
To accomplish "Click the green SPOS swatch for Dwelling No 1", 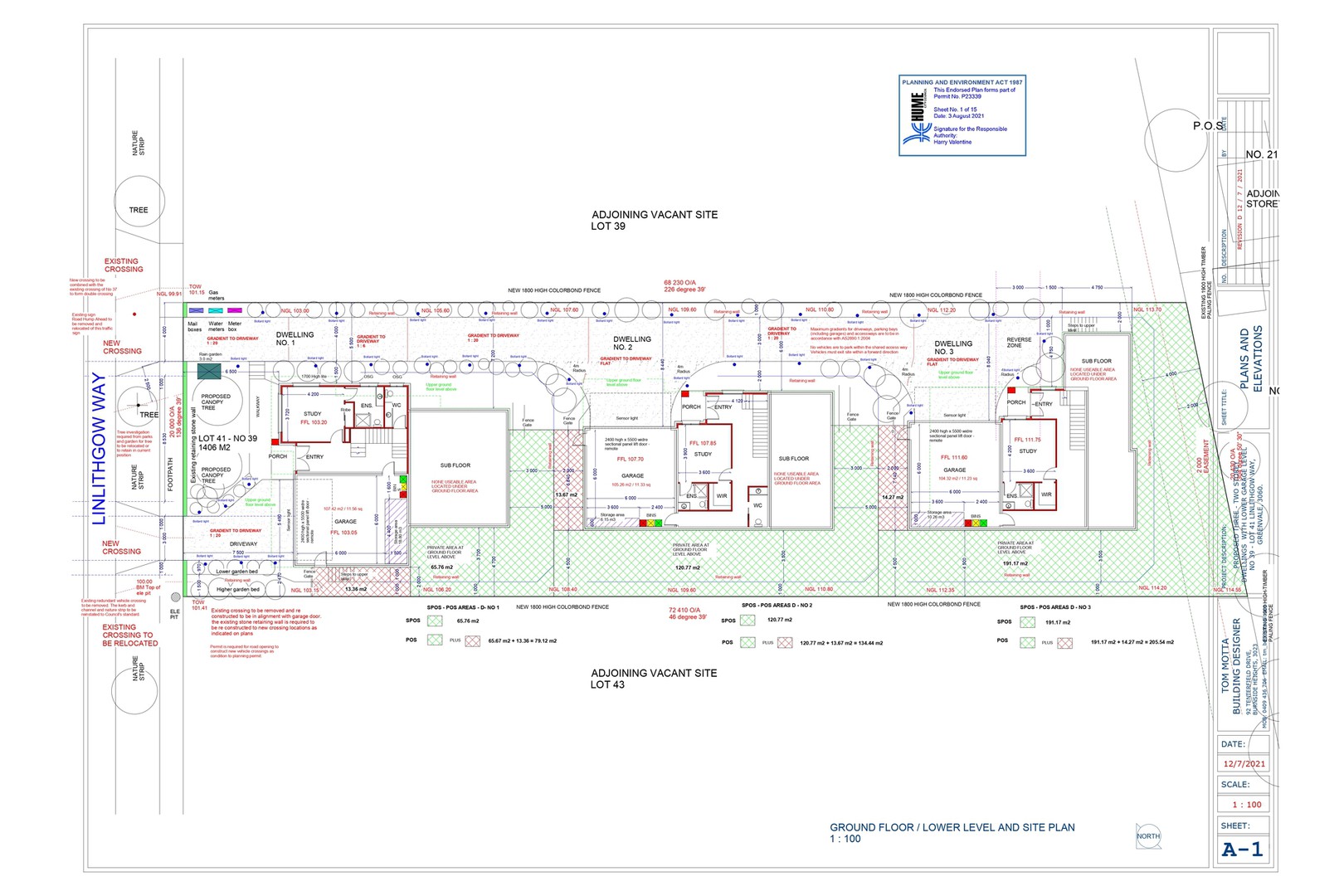I will (x=435, y=621).
